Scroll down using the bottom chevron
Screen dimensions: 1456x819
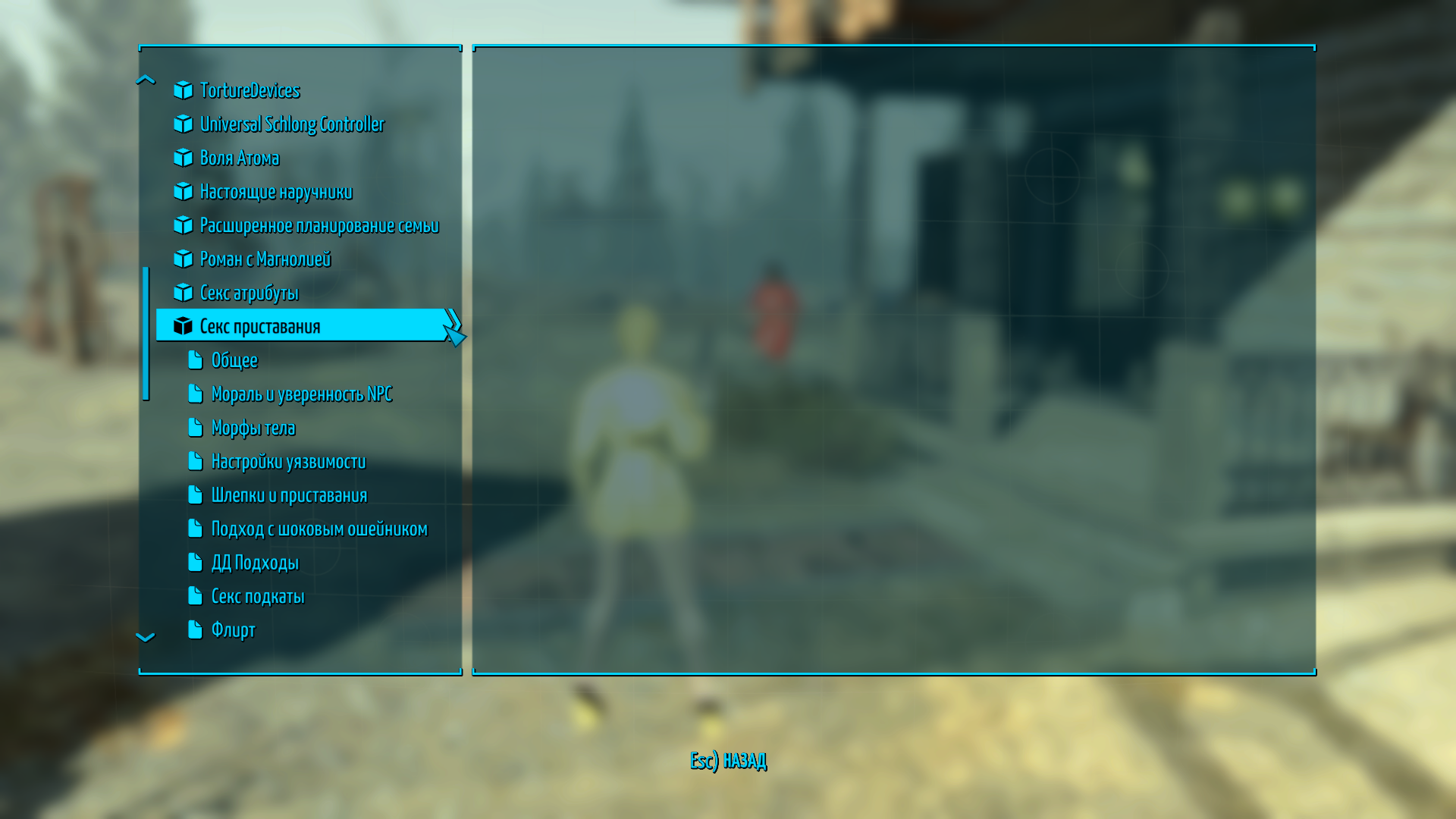click(145, 637)
